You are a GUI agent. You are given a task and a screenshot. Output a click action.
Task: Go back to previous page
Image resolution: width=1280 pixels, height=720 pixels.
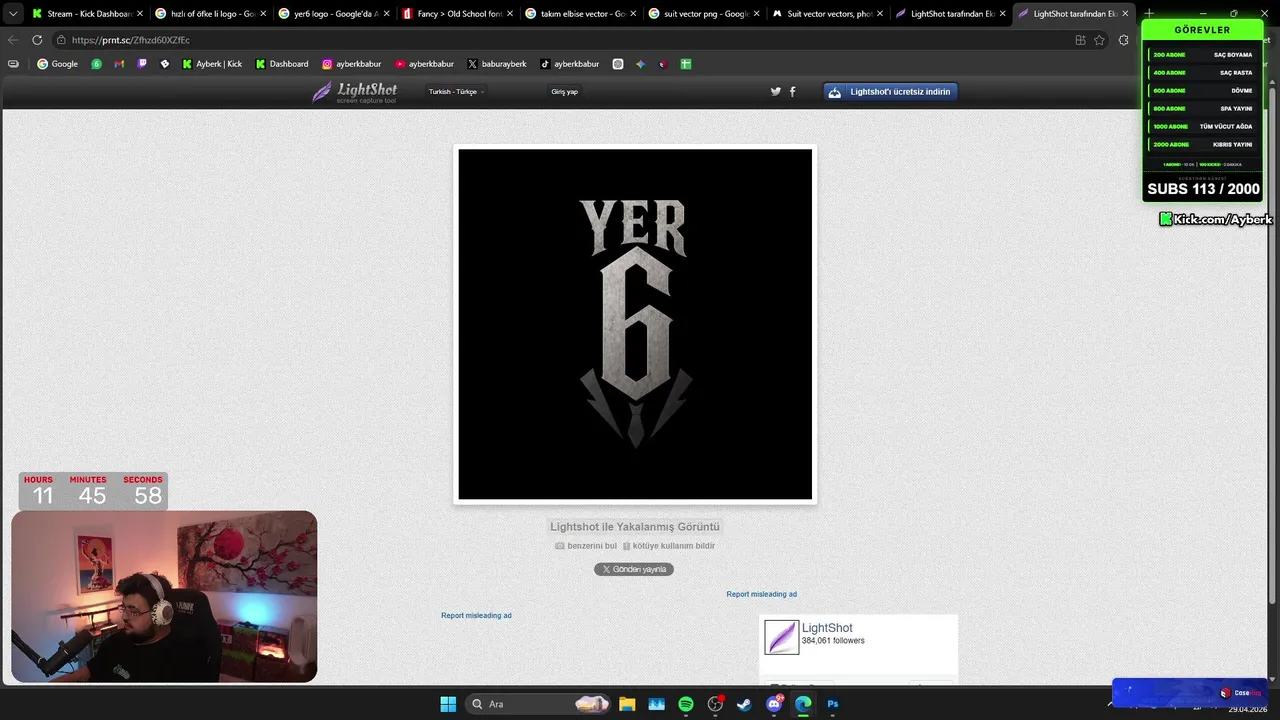pyautogui.click(x=13, y=40)
